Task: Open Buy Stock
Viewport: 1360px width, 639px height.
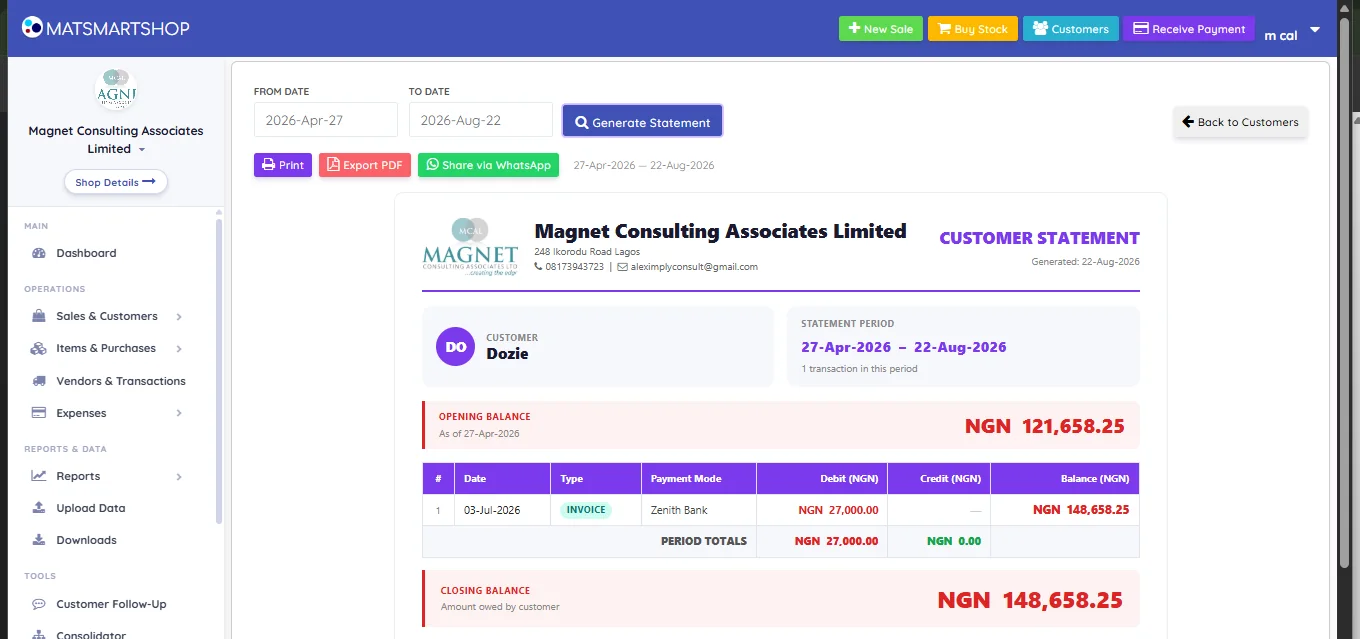Action: pyautogui.click(x=972, y=29)
